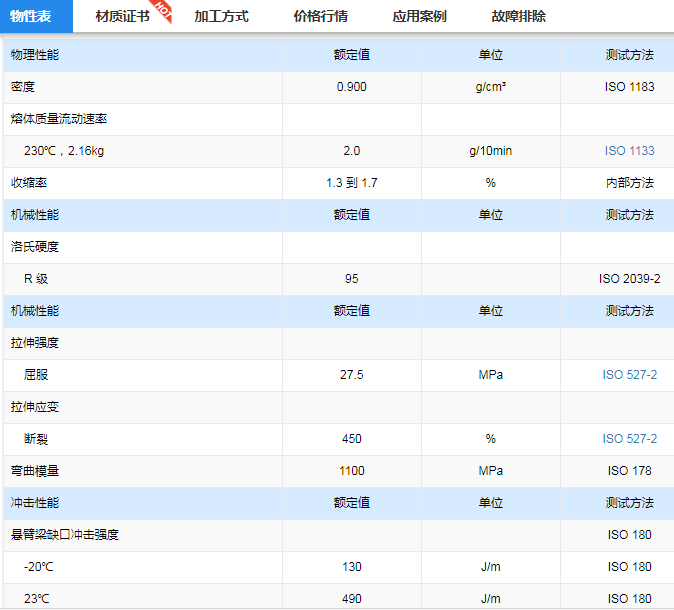
Task: Click the ISO 527-2 link in 断裂 row
Action: coord(629,439)
